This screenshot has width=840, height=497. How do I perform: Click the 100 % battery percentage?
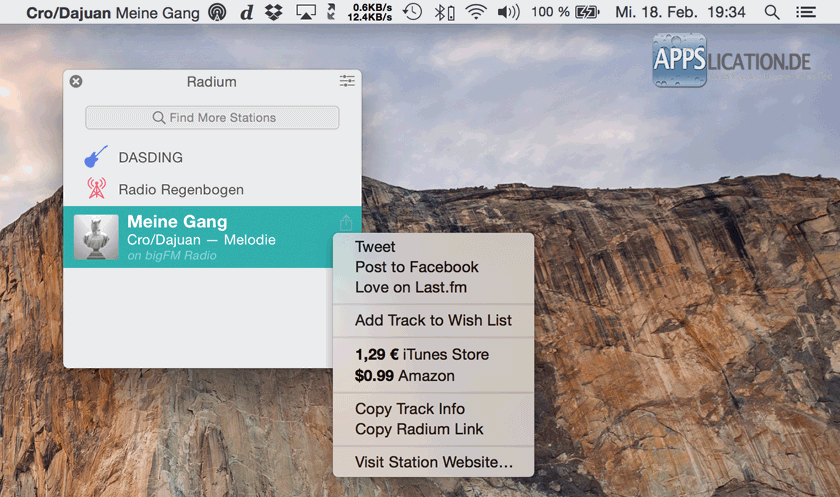(550, 12)
